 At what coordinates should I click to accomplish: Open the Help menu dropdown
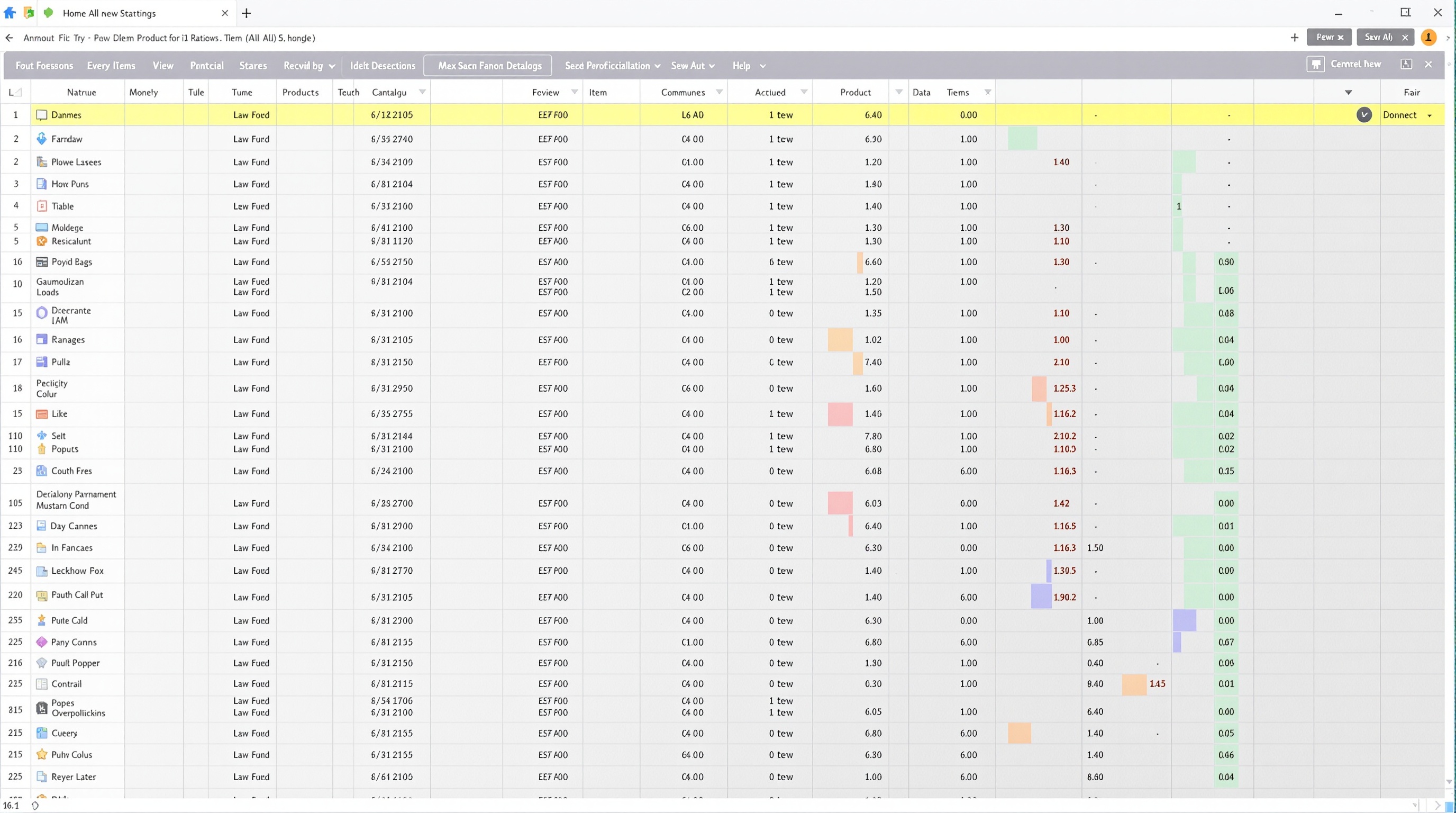749,66
